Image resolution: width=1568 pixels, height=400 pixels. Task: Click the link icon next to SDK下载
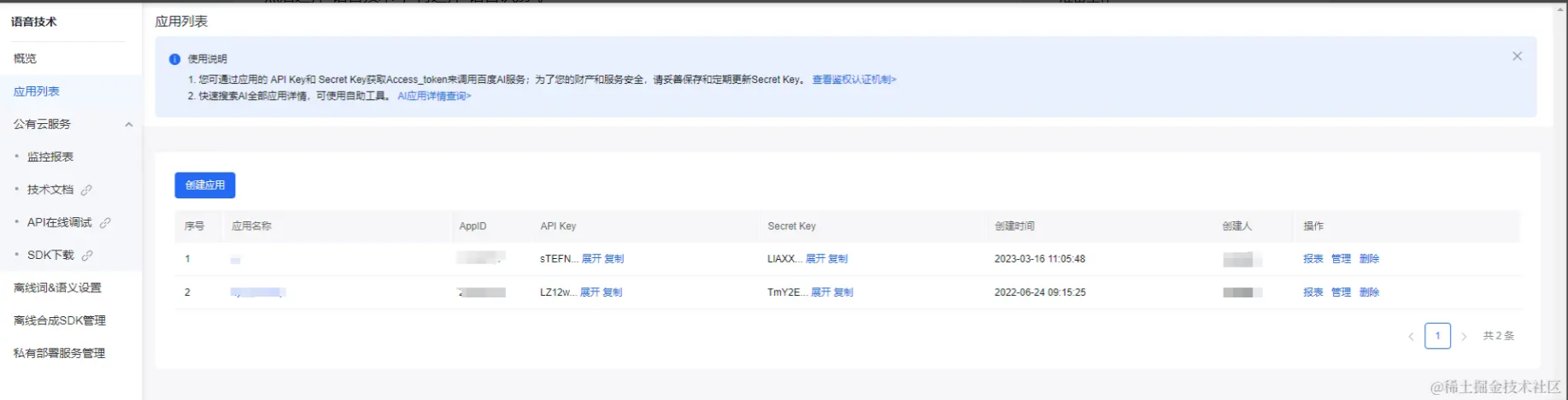(x=87, y=255)
